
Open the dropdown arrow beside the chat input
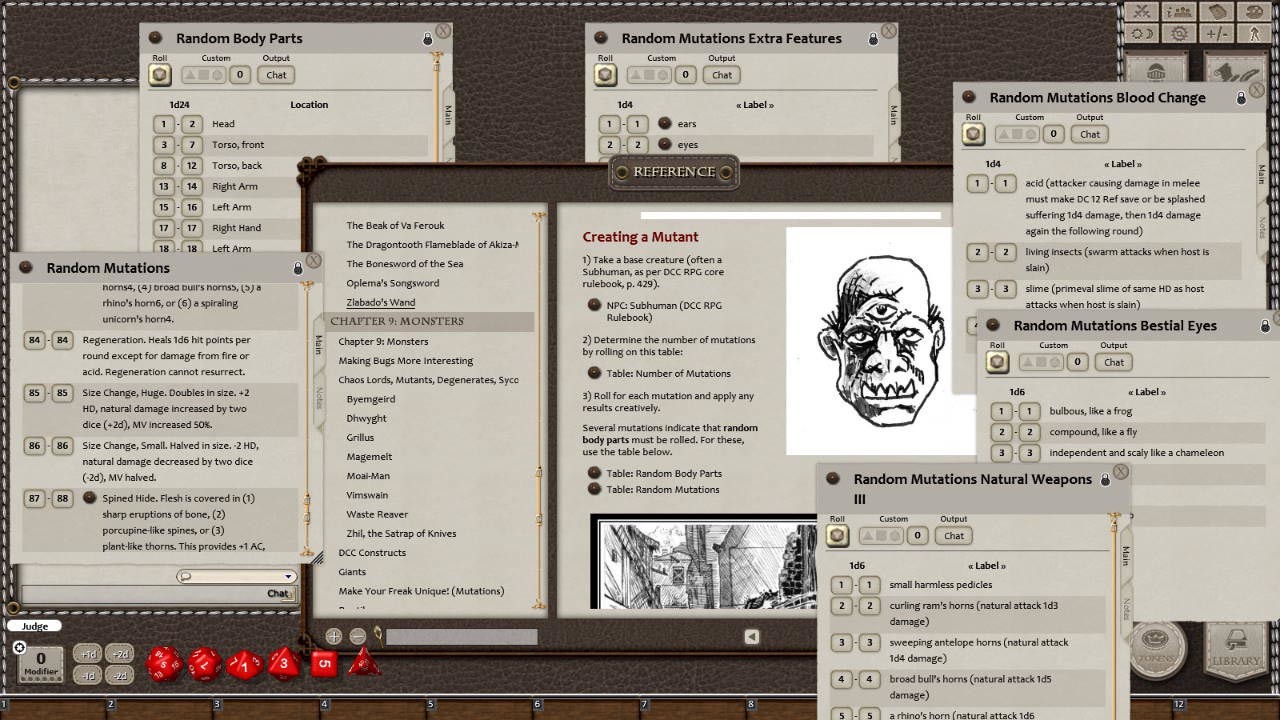pyautogui.click(x=290, y=576)
